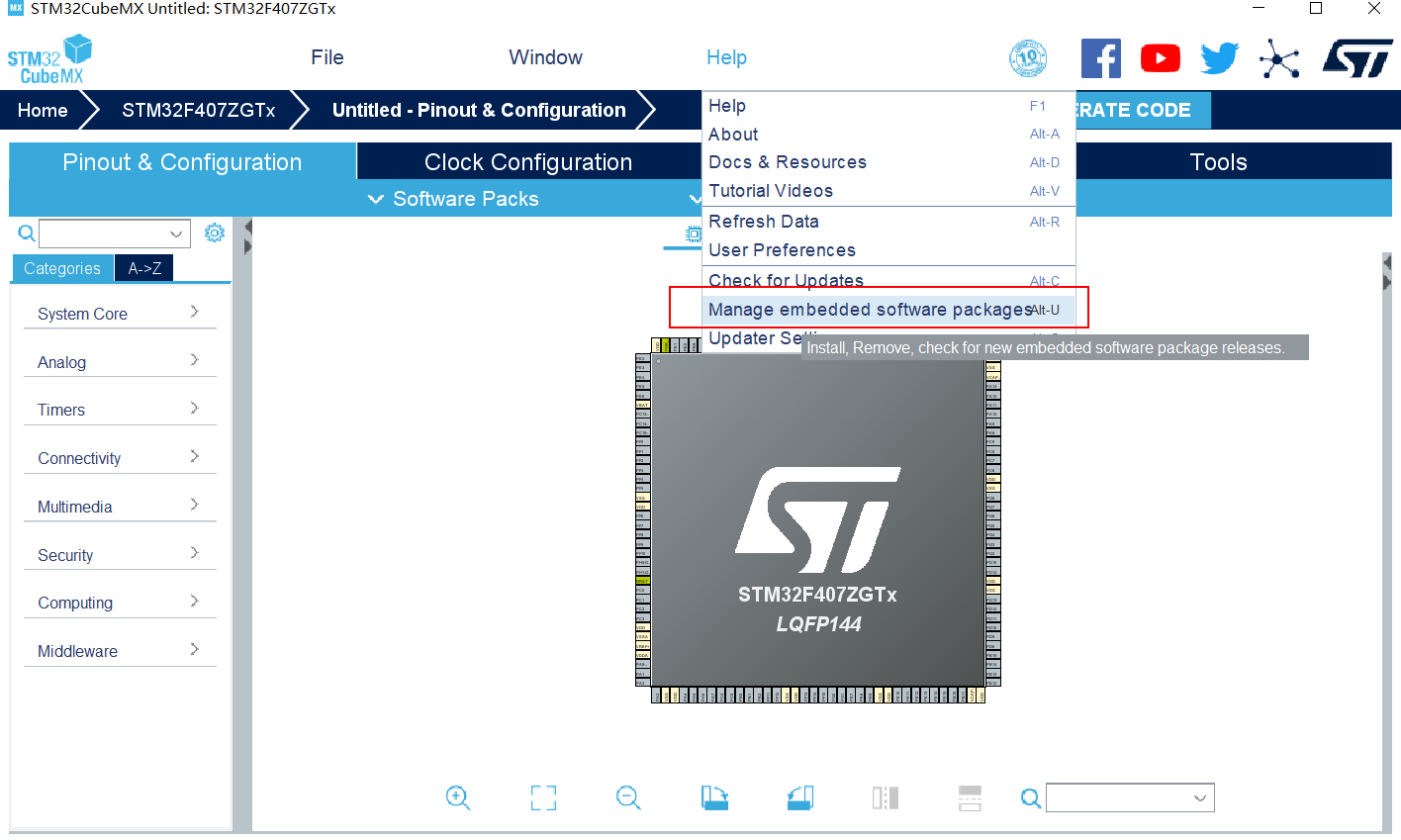Expand the Security category

[120, 555]
